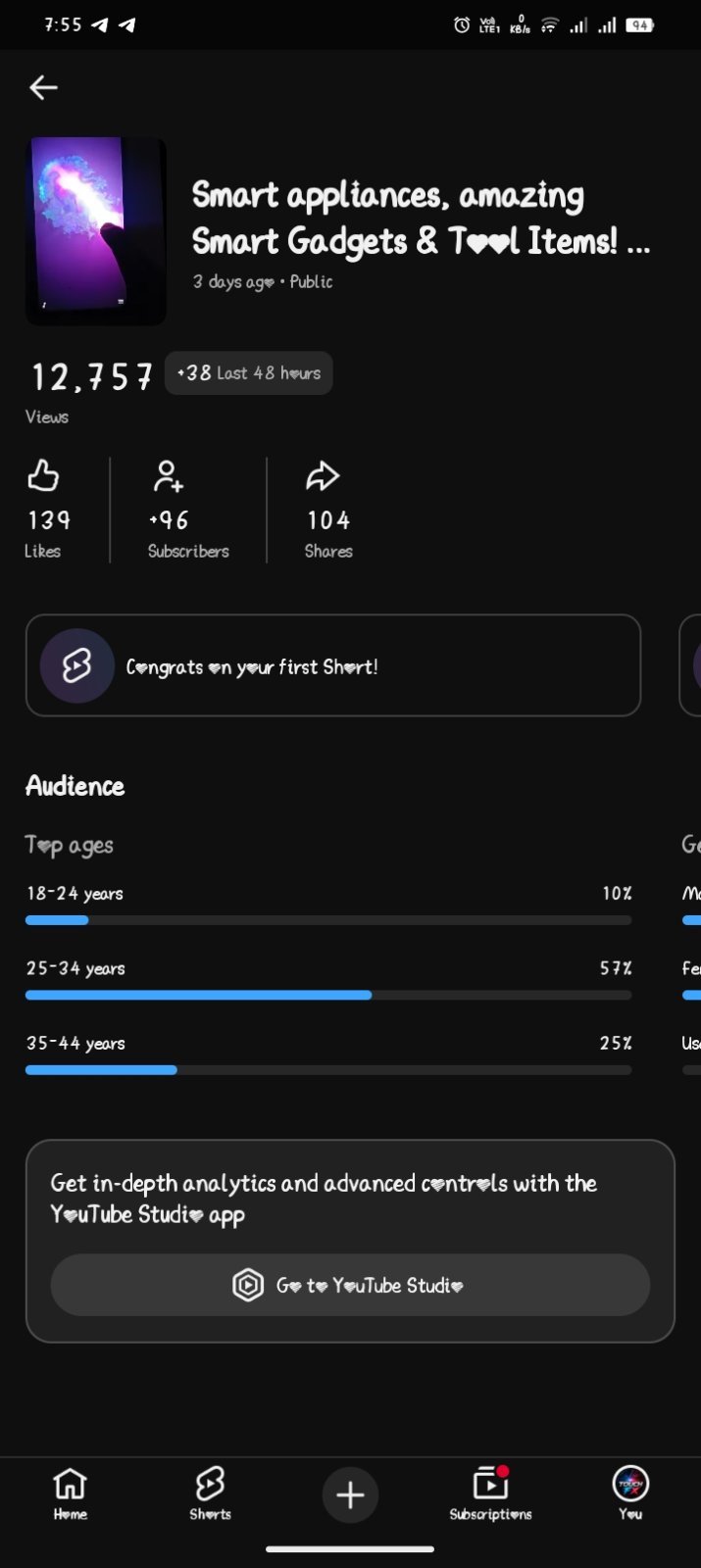Tap the 25% value
Viewport: 701px width, 1568px height.
coord(616,1044)
